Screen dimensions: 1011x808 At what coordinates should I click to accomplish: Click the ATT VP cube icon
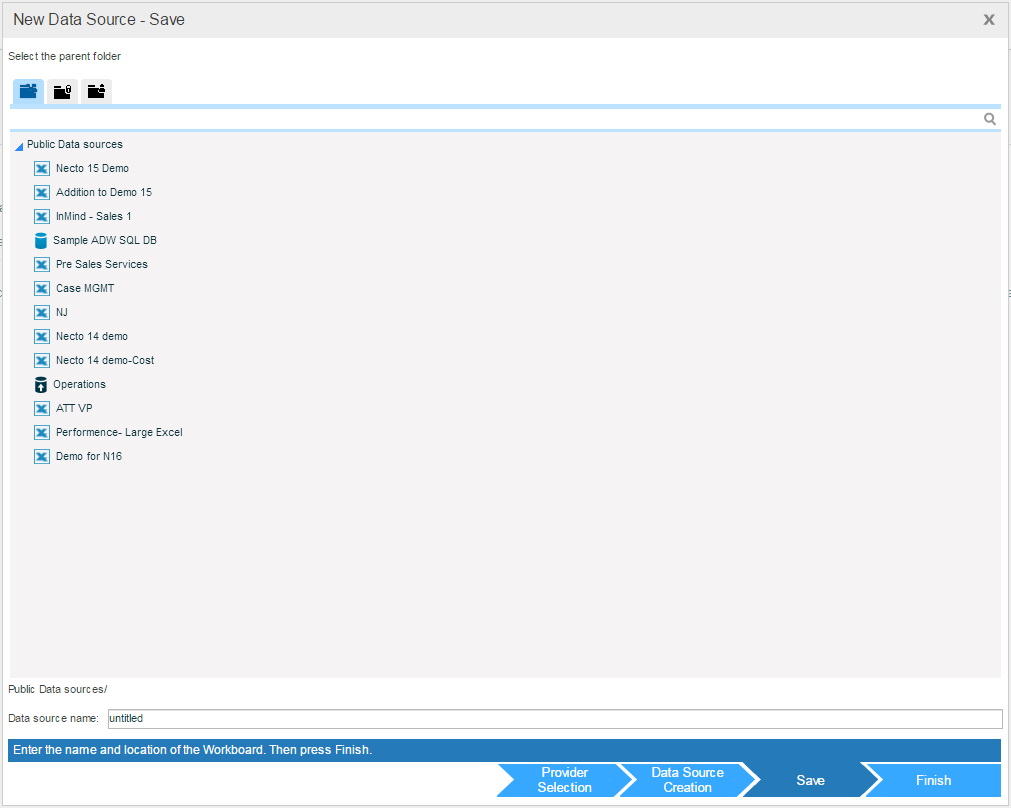tap(42, 408)
